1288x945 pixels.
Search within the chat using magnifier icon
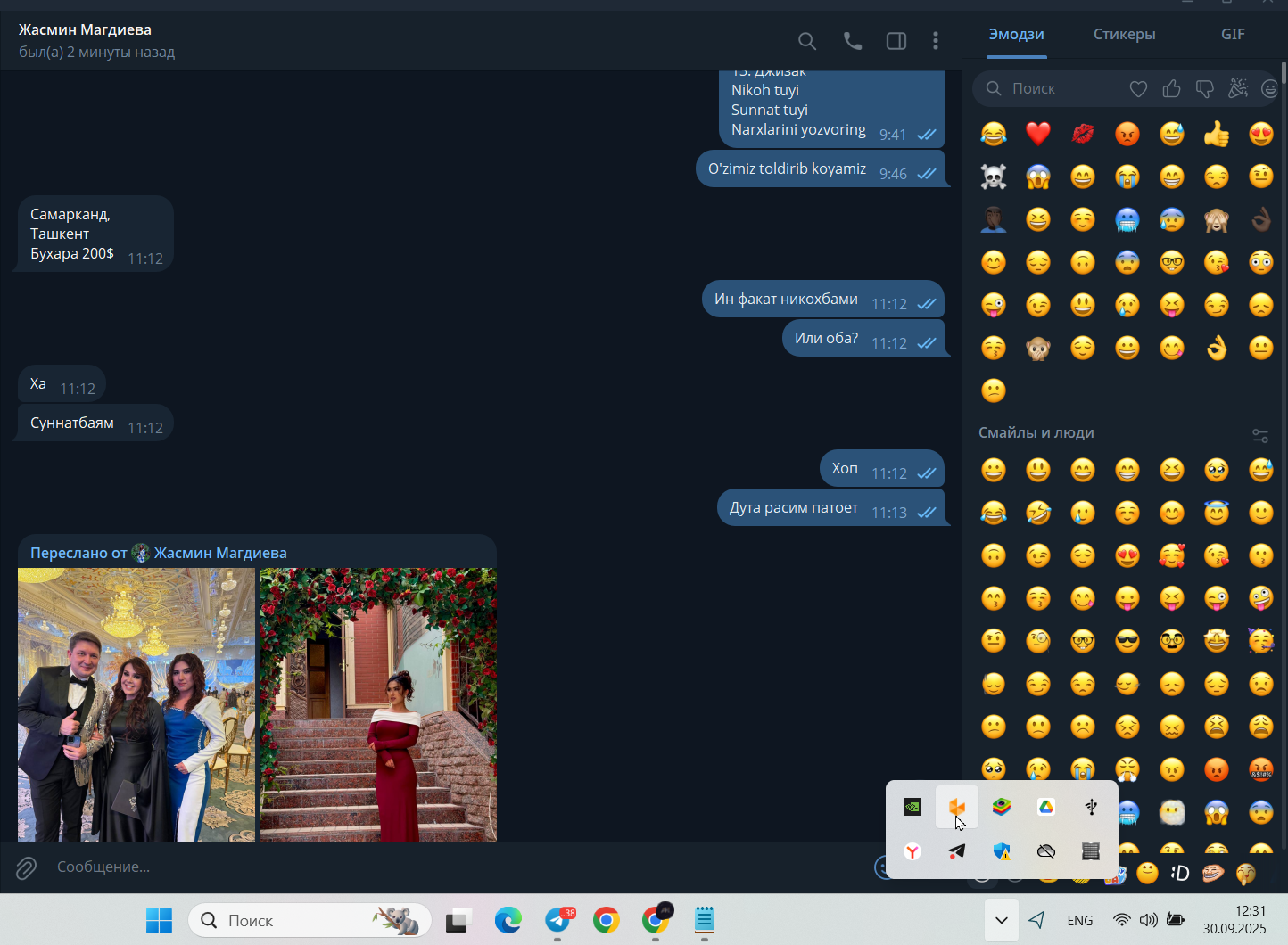tap(807, 41)
